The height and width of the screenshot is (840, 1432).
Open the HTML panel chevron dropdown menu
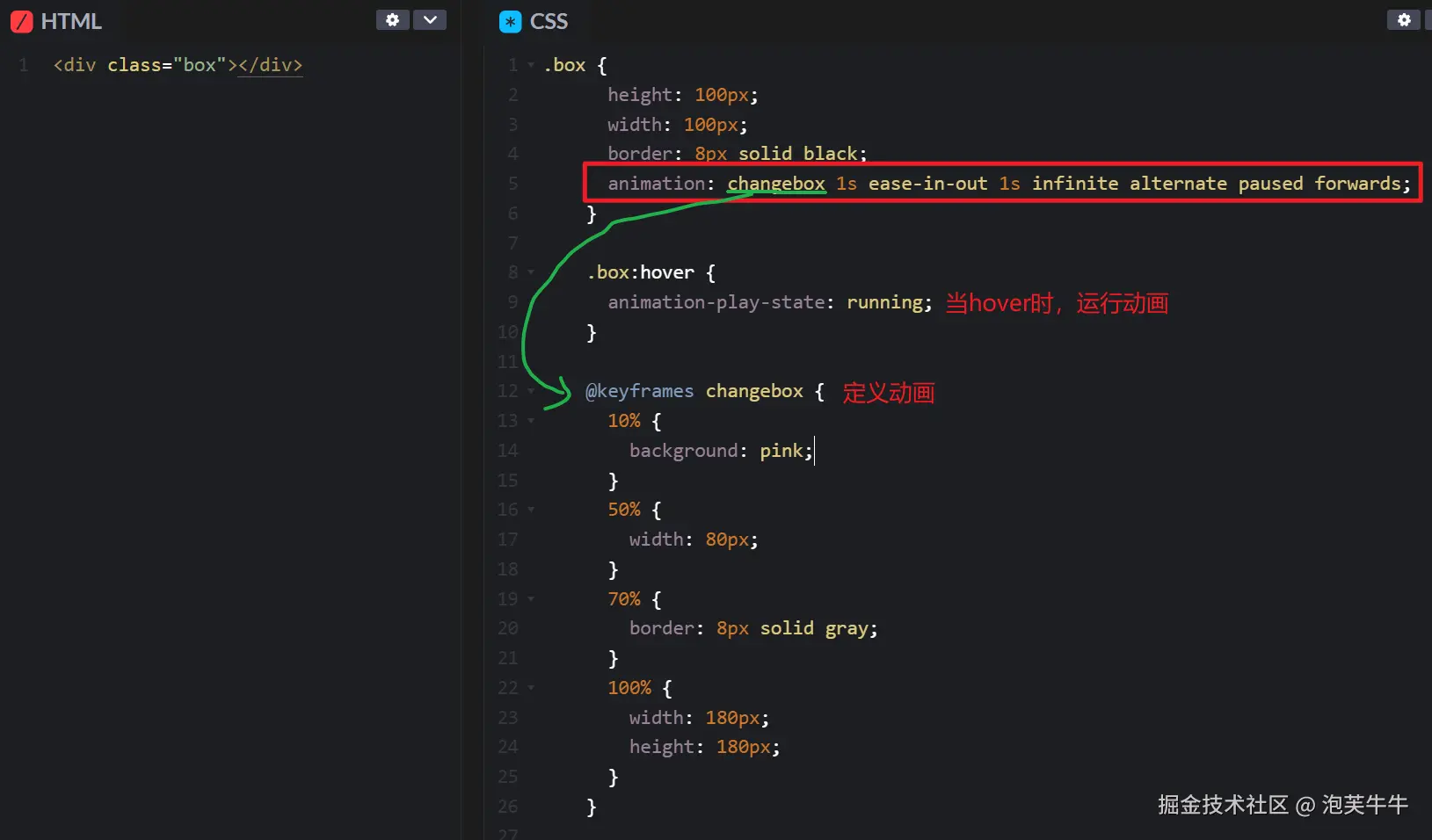(430, 19)
